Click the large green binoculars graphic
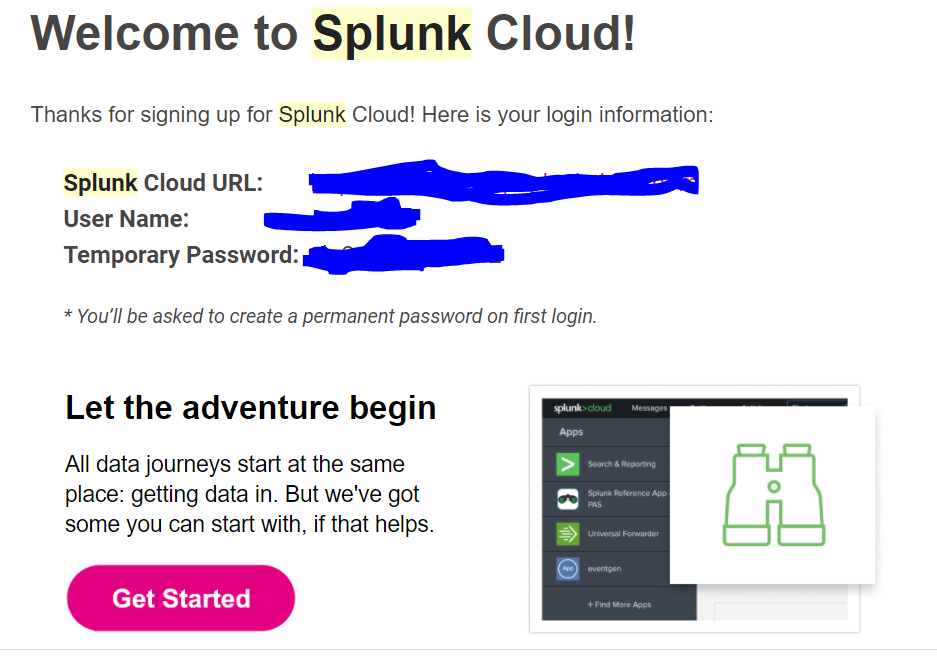This screenshot has width=937, height=656. [x=773, y=496]
